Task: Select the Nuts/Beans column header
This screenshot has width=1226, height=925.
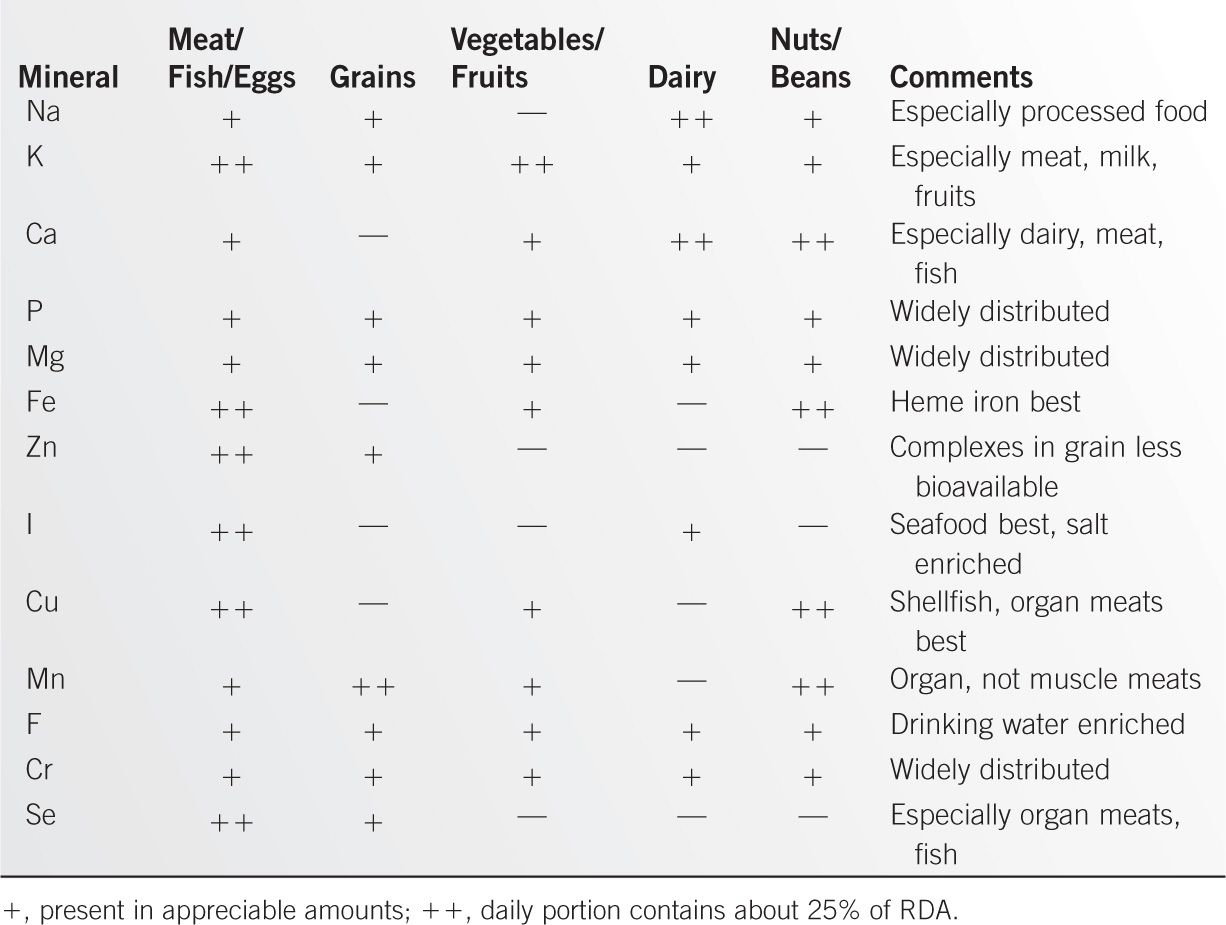Action: (x=810, y=59)
